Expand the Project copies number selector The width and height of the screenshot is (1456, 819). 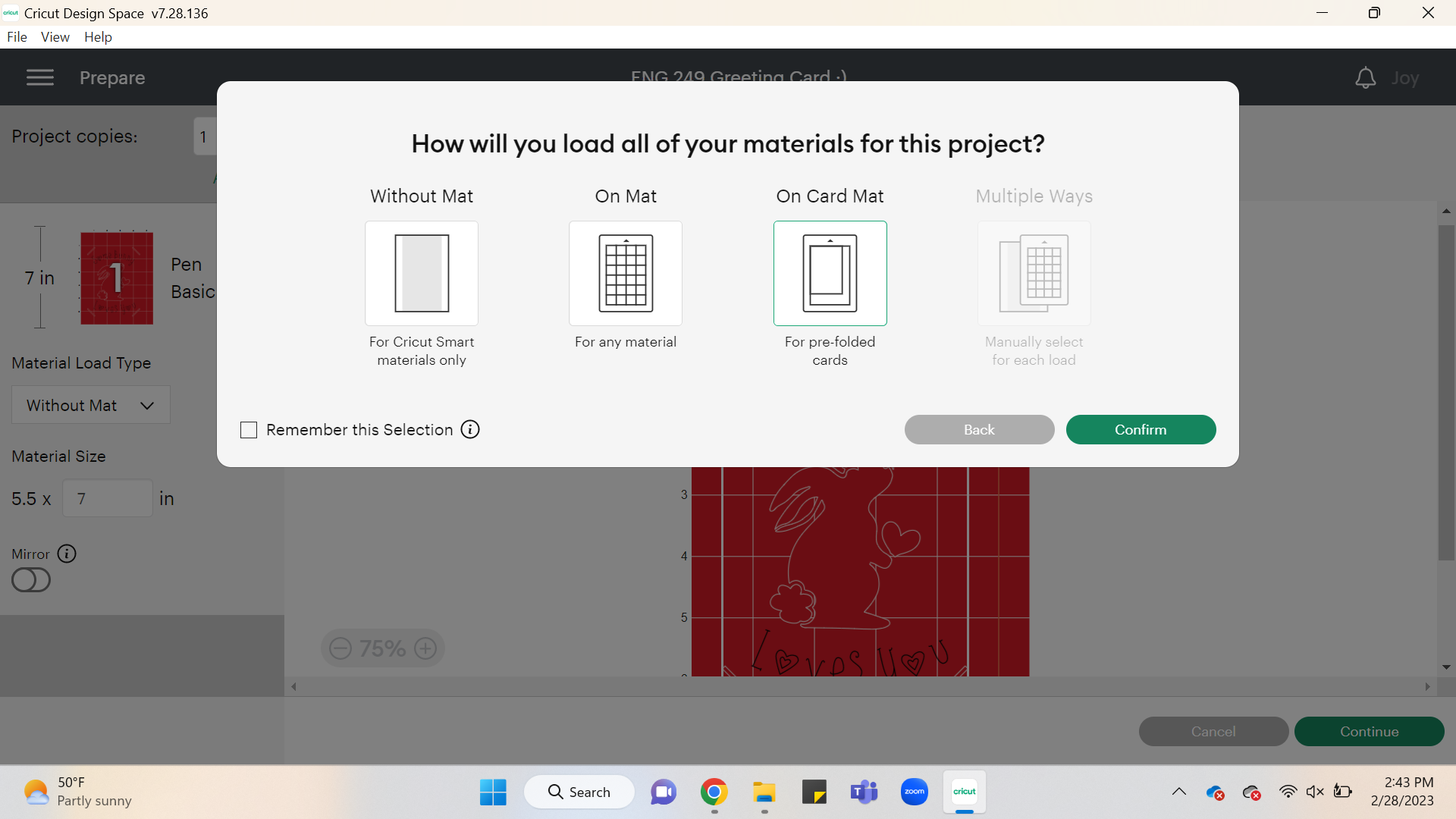tap(204, 136)
